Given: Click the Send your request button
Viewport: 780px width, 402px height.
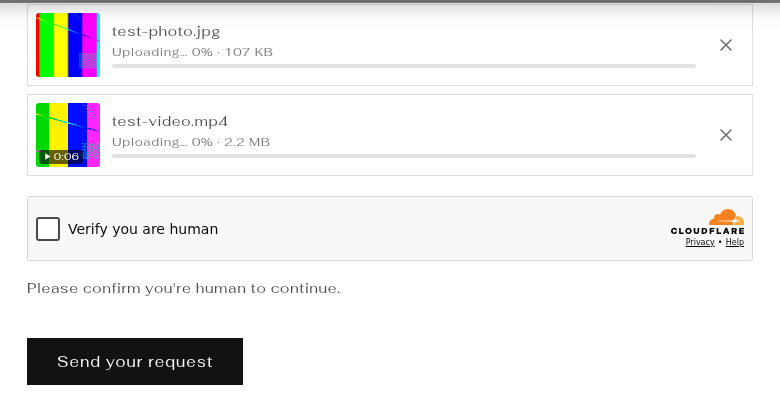Looking at the screenshot, I should click(x=135, y=362).
